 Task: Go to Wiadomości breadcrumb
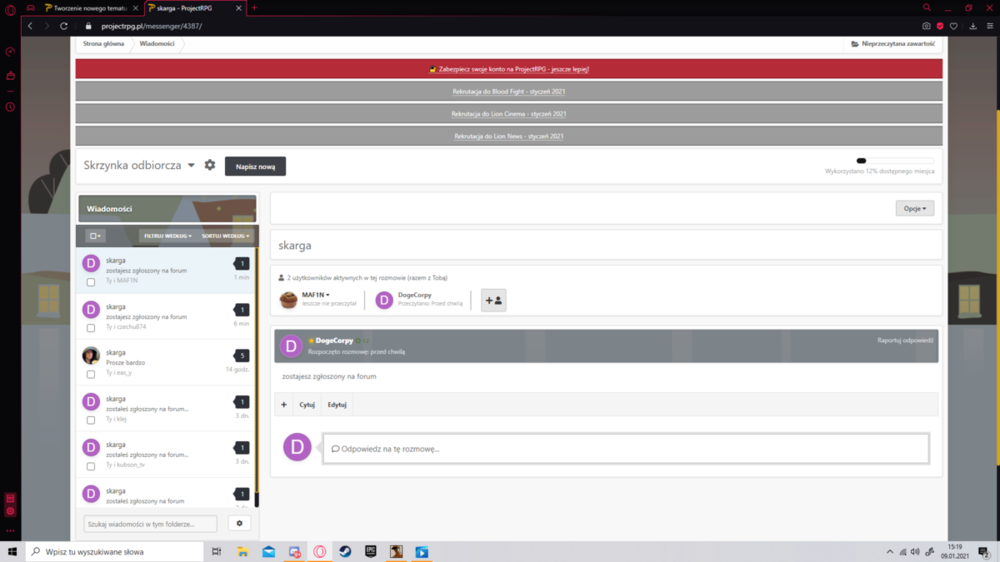click(157, 44)
